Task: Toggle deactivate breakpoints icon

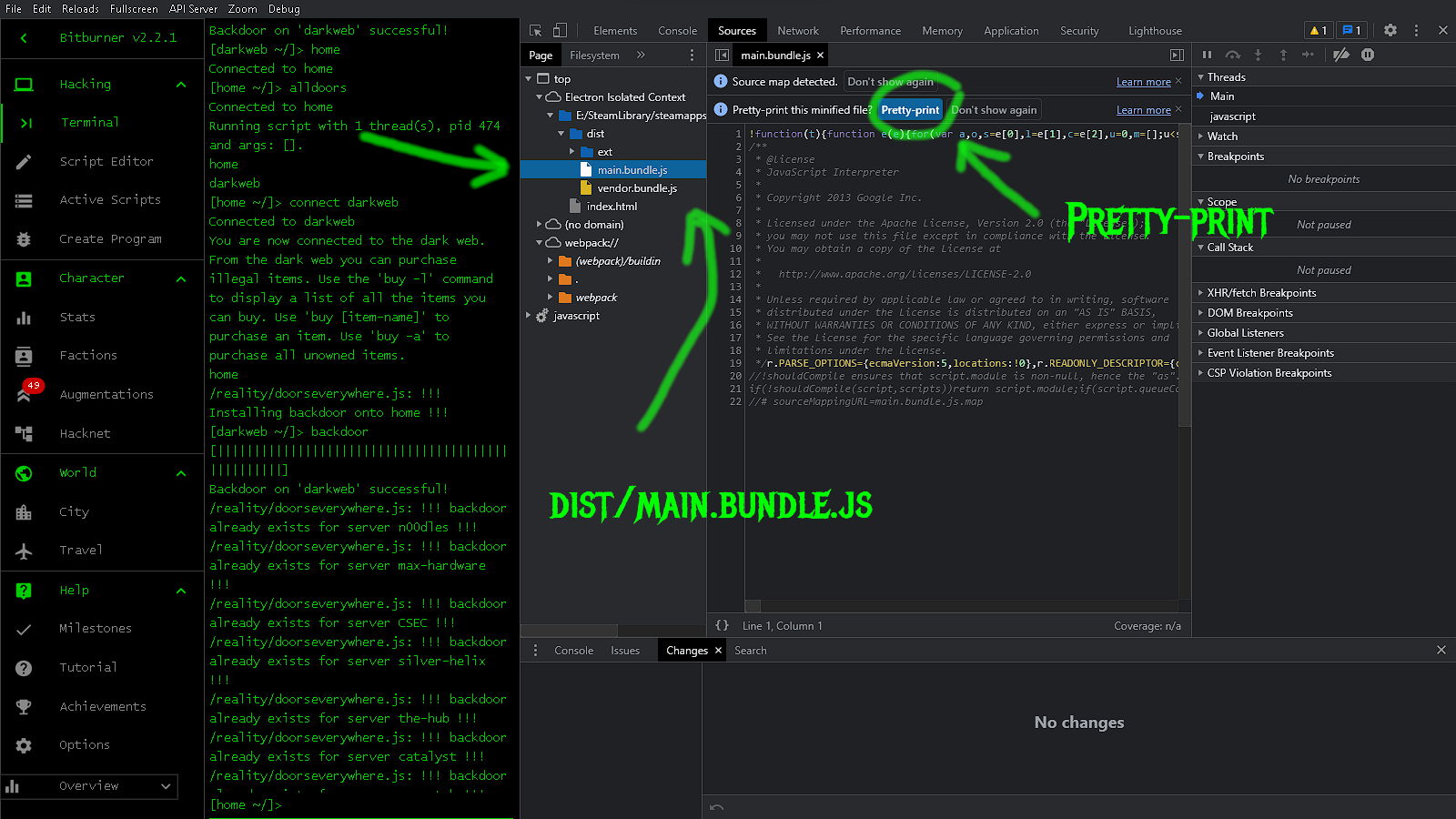Action: [x=1341, y=55]
